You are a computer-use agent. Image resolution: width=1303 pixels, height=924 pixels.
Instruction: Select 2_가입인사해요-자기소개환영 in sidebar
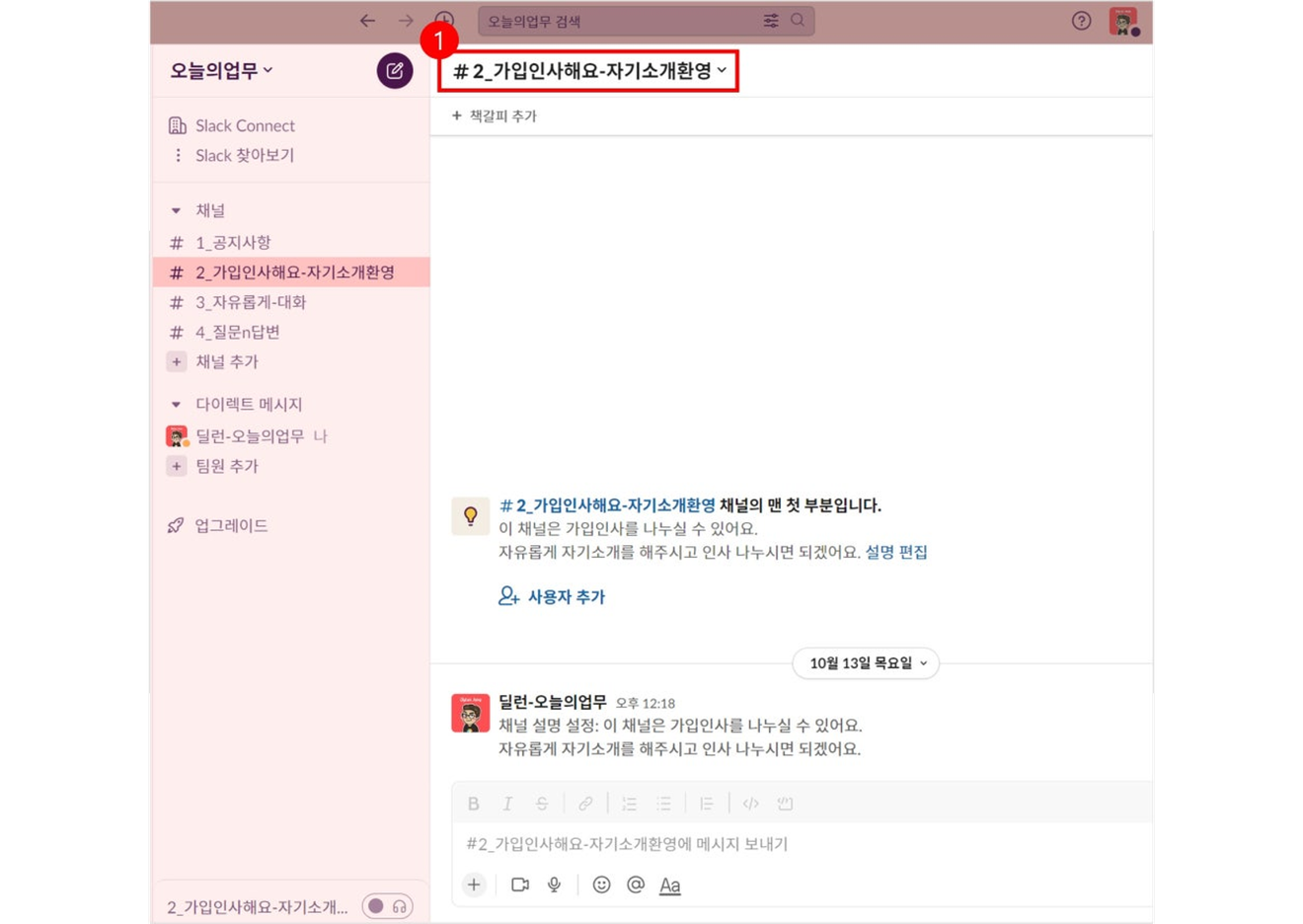290,271
